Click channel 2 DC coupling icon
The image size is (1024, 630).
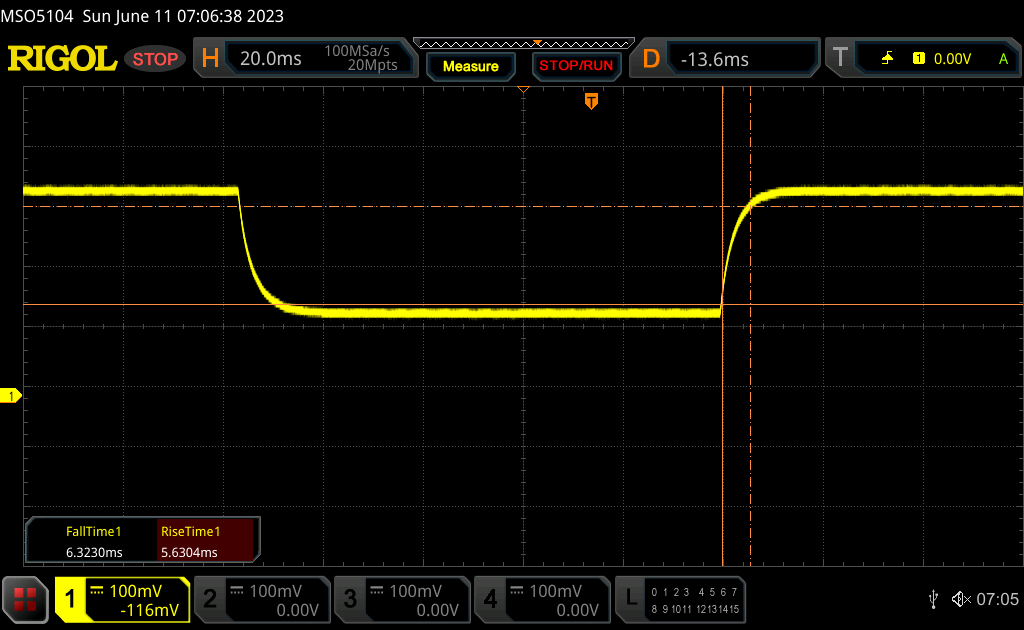tap(237, 590)
